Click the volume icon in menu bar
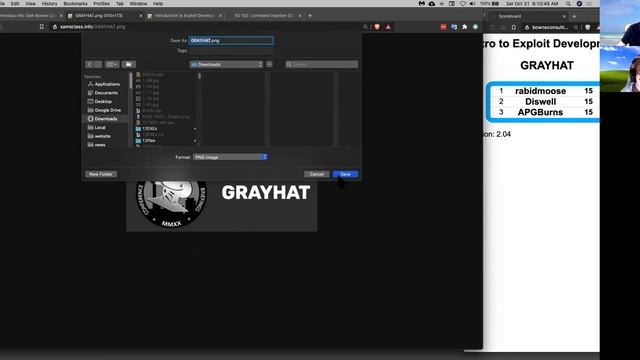The image size is (640, 360). pos(472,3)
